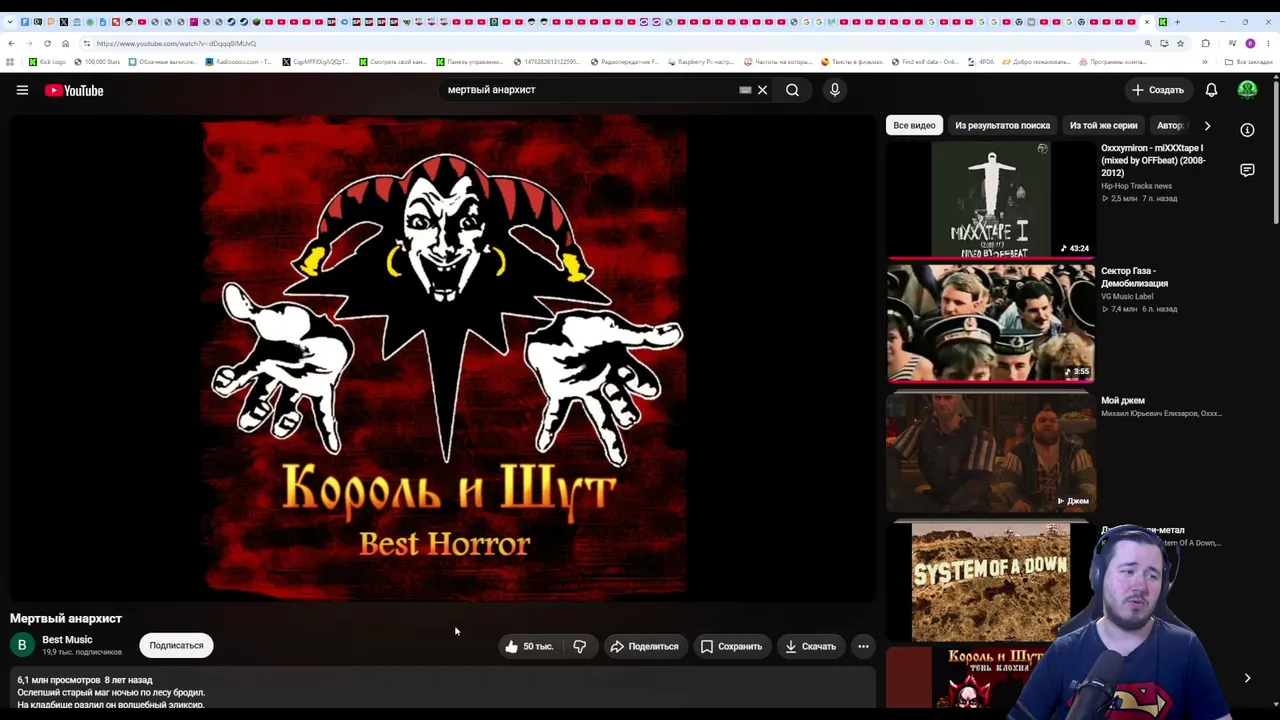The height and width of the screenshot is (720, 1280).
Task: Click the Создать button
Action: 1157,90
